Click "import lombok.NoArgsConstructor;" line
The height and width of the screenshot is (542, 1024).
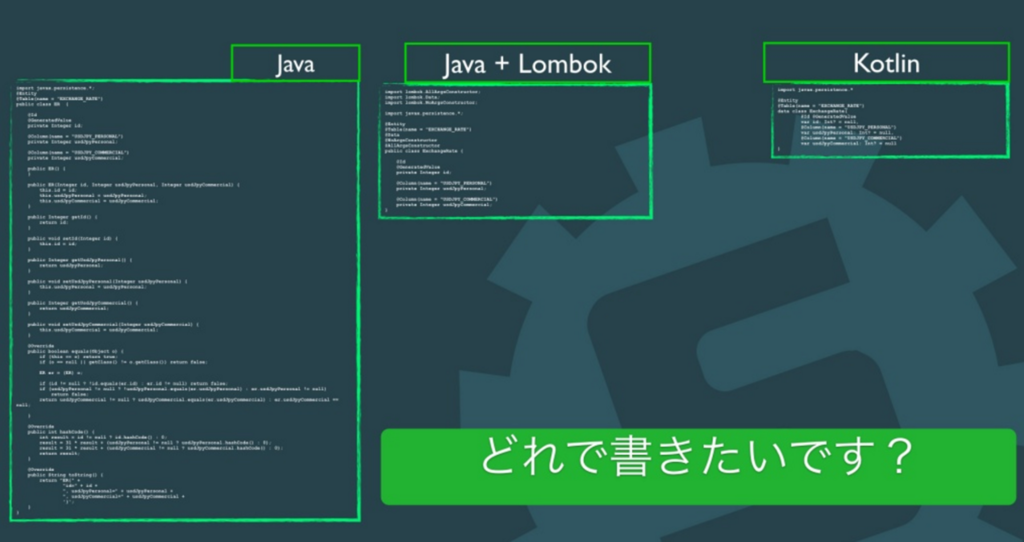click(x=431, y=103)
